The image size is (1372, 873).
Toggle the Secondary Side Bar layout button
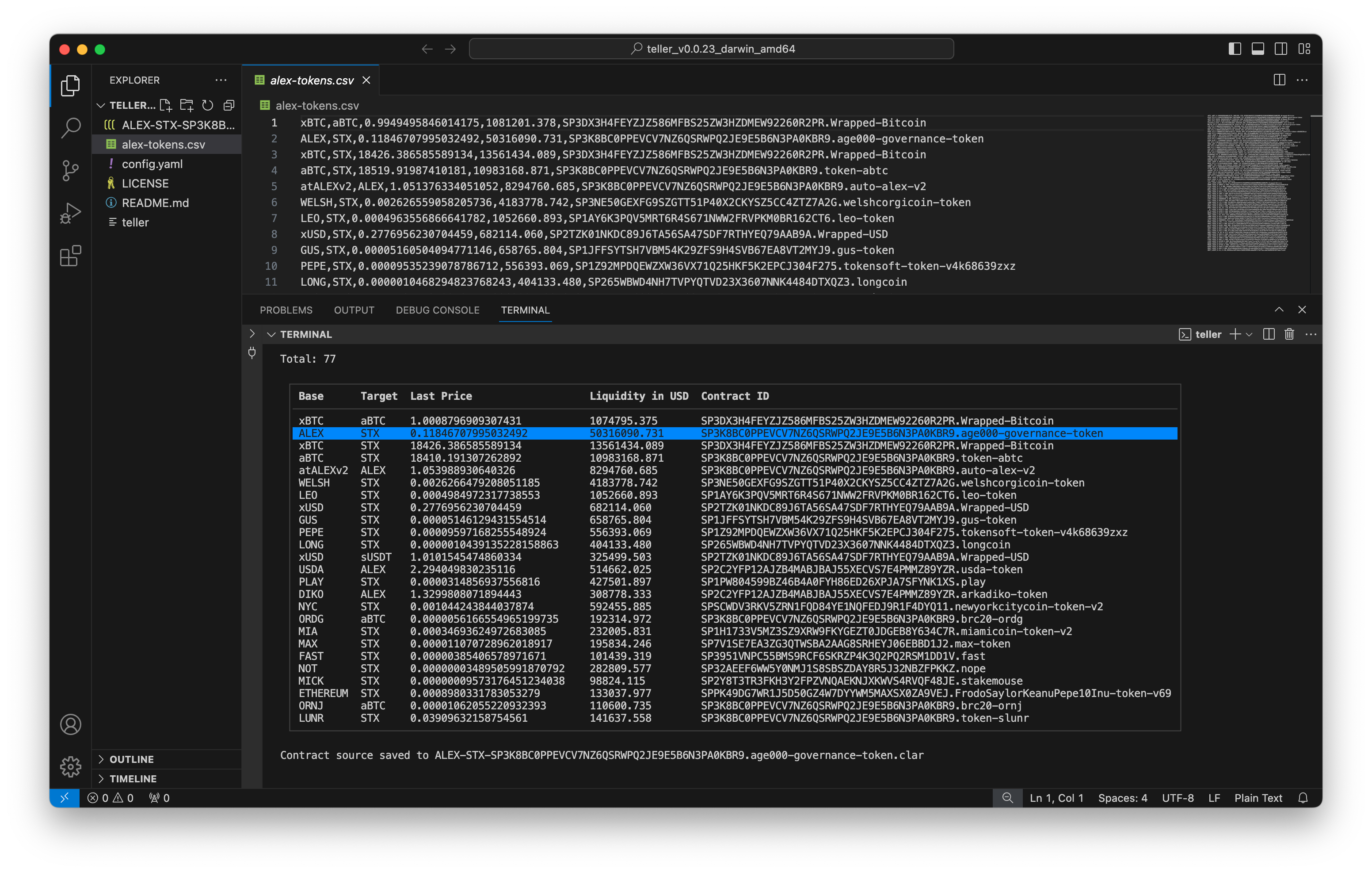pos(1281,49)
